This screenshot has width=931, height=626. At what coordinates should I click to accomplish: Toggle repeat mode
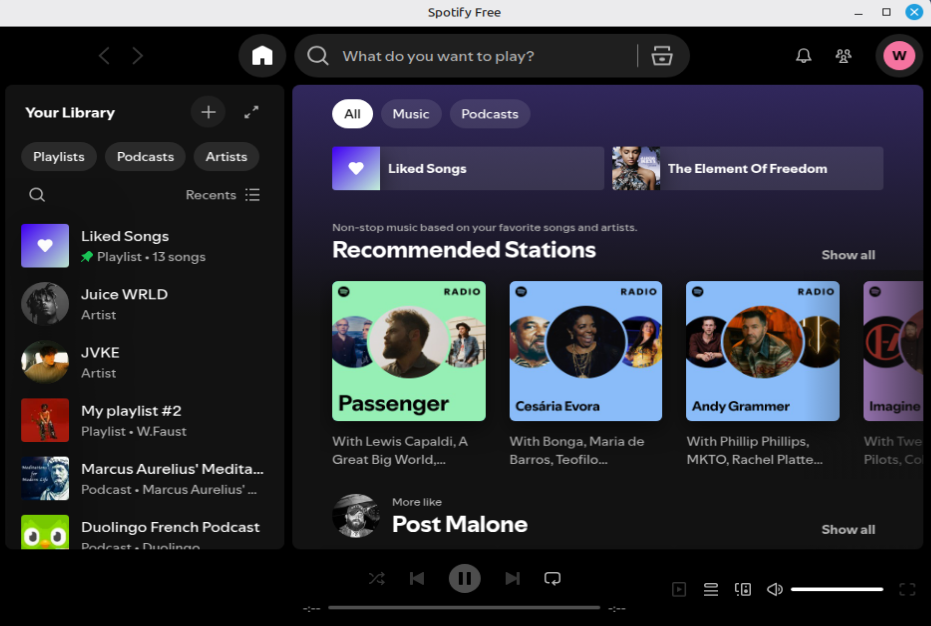click(x=552, y=578)
